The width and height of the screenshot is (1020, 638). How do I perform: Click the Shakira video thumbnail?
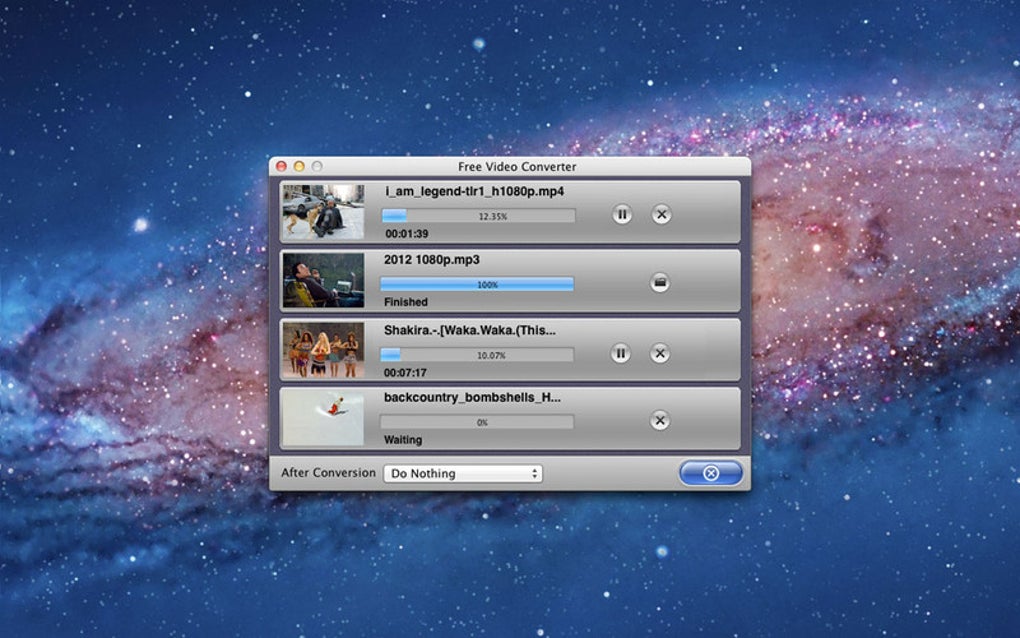coord(323,350)
